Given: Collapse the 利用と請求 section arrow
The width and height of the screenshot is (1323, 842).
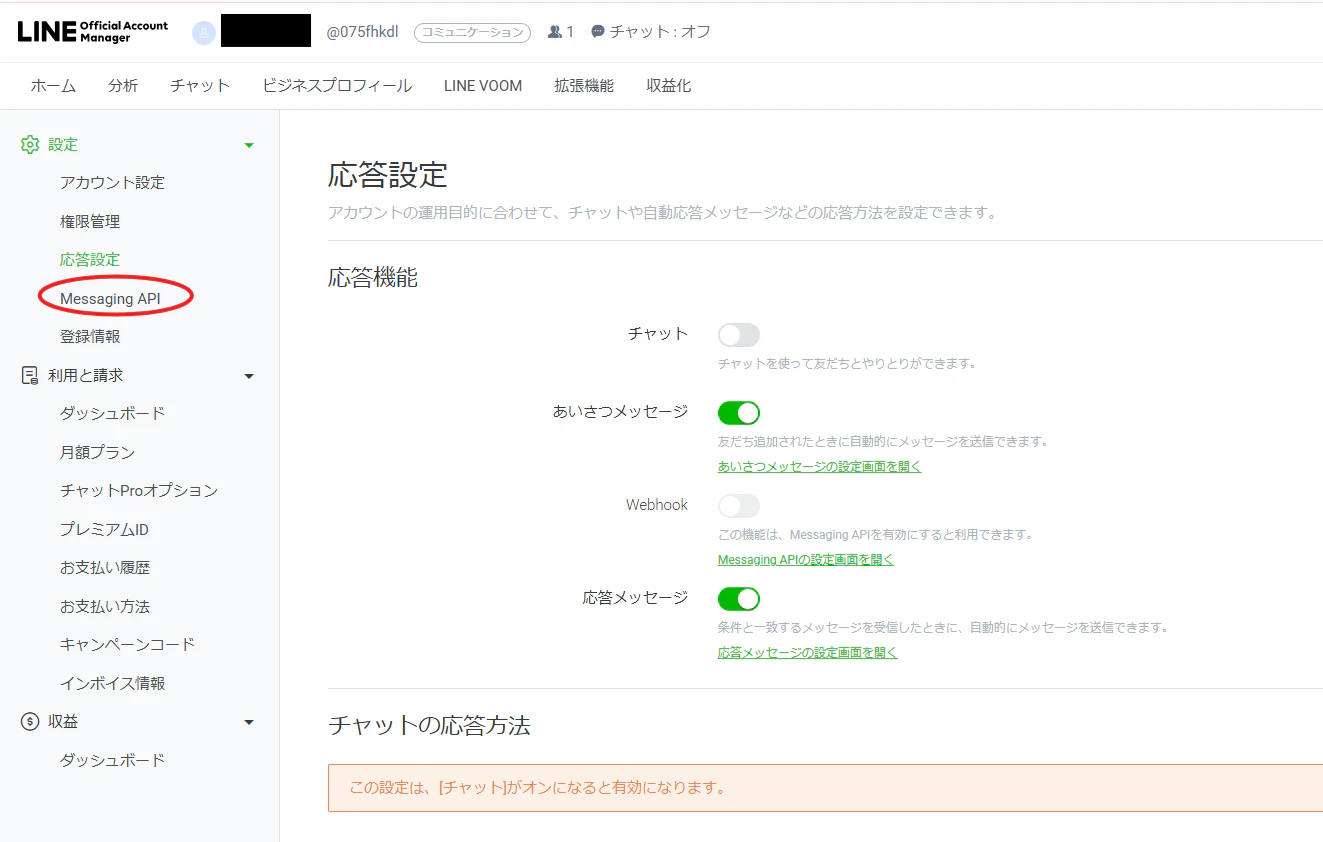Looking at the screenshot, I should click(x=249, y=377).
